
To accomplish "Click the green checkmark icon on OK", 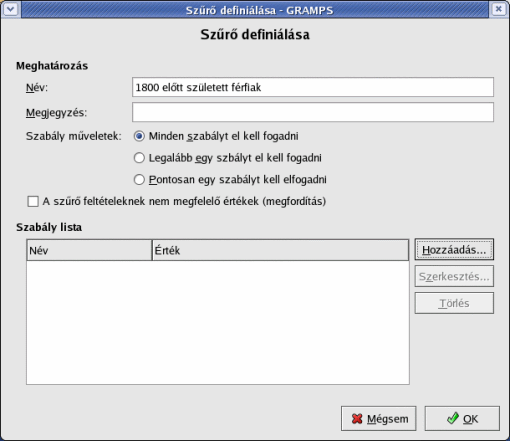I will (453, 418).
